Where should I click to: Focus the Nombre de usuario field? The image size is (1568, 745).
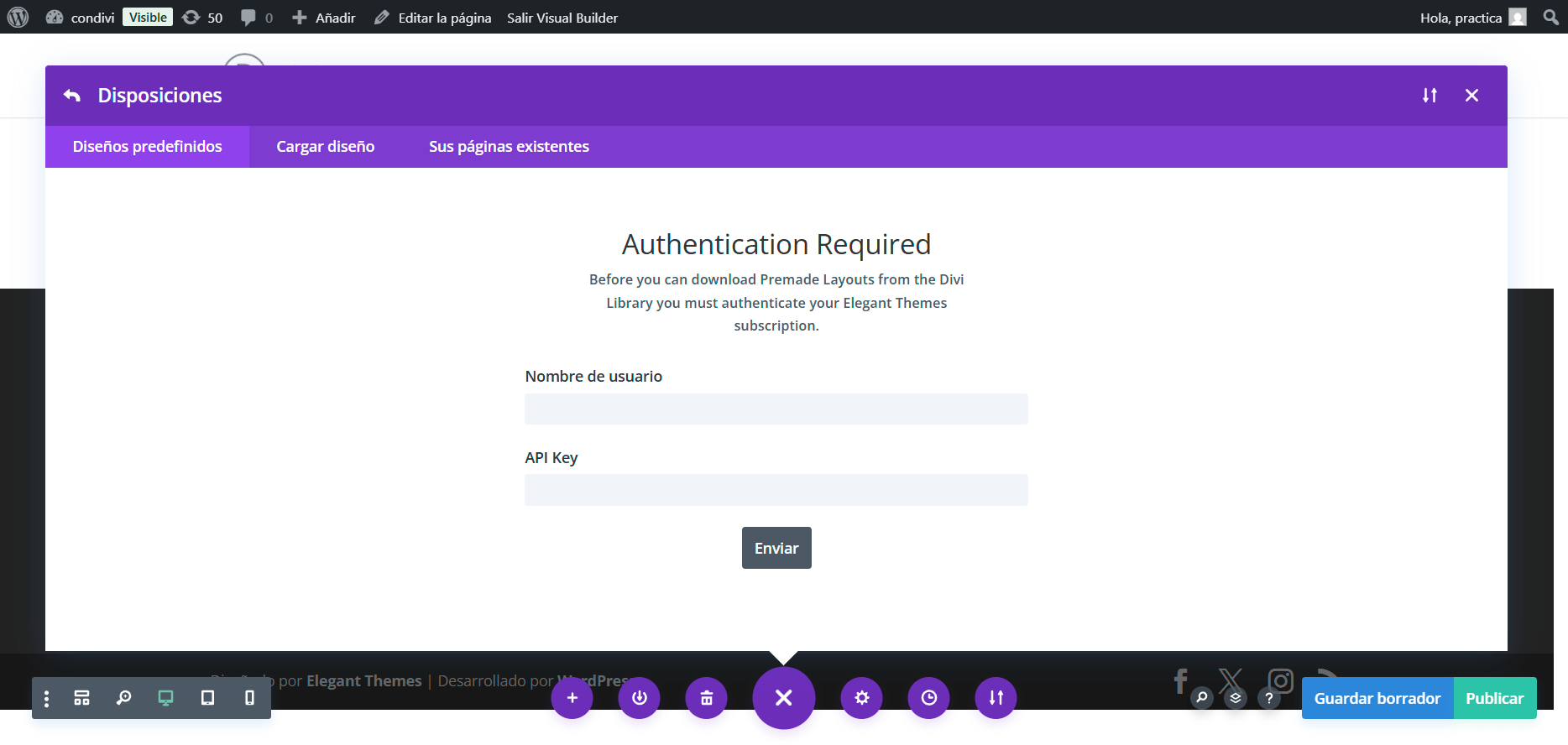pyautogui.click(x=776, y=409)
